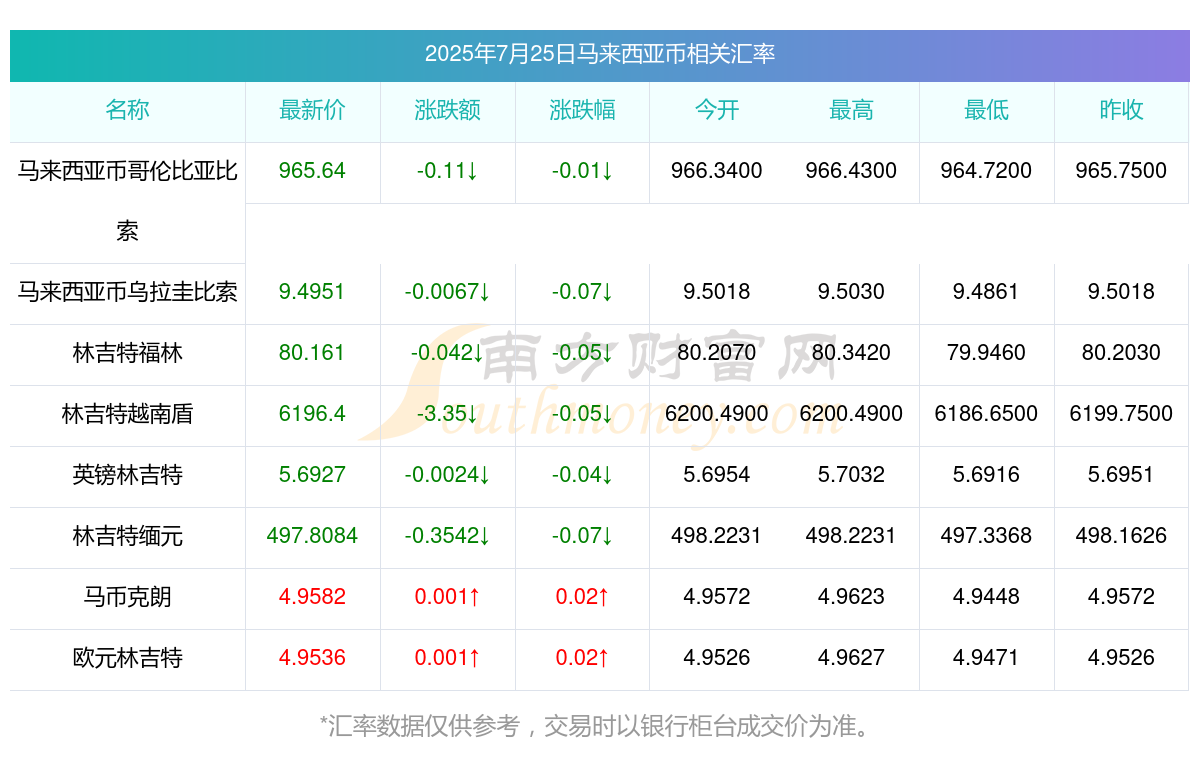Click change amount -0.0024↓
1200x757 pixels.
[447, 475]
